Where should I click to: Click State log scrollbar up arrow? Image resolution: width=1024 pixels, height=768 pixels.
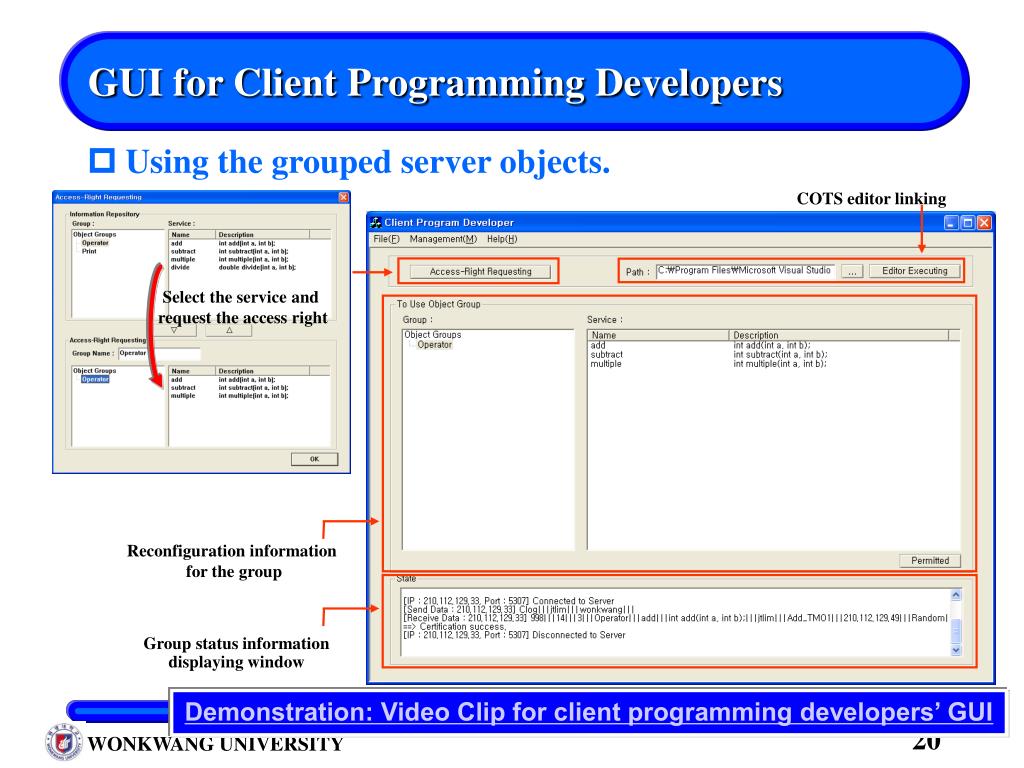coord(955,595)
